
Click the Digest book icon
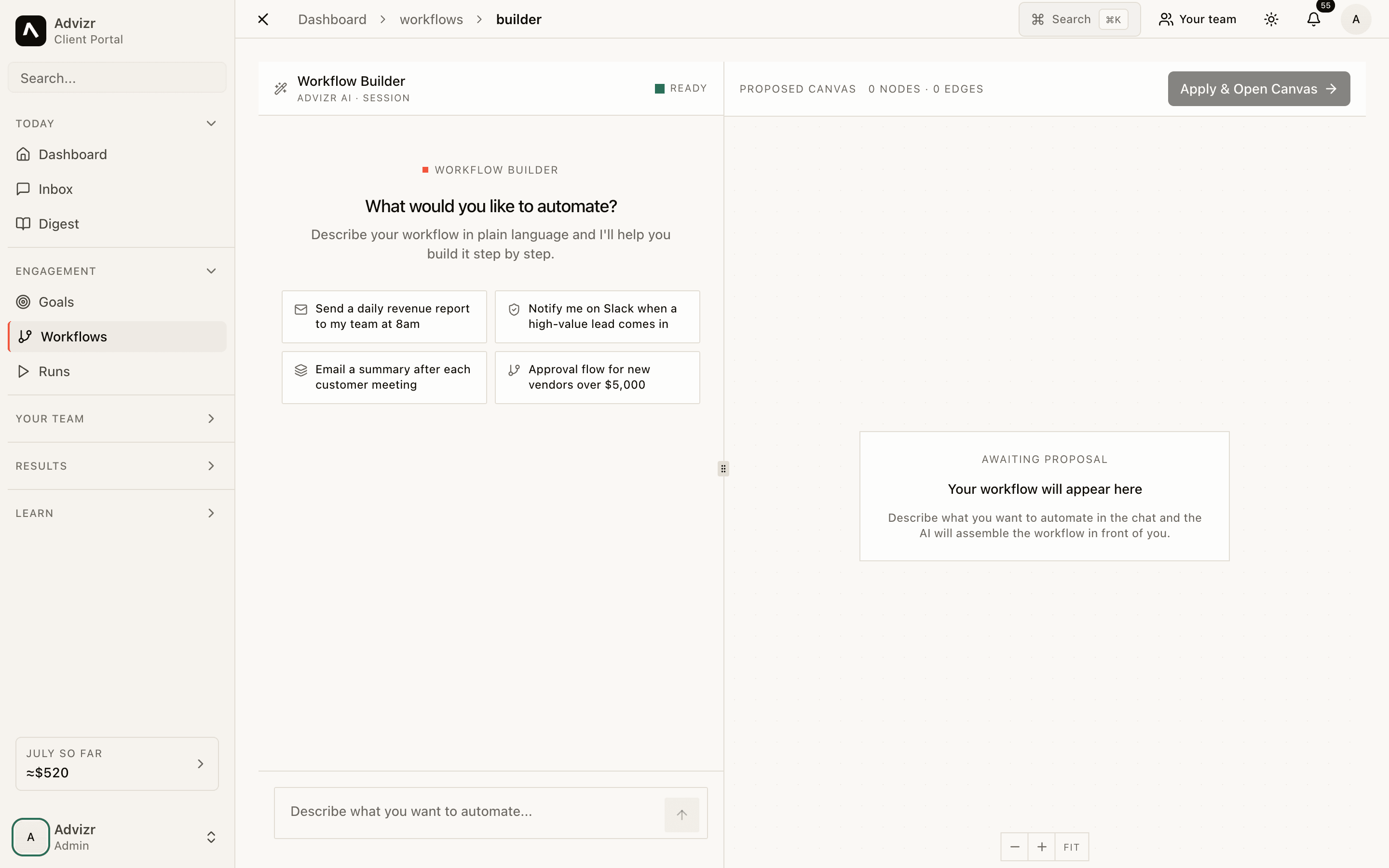click(23, 223)
